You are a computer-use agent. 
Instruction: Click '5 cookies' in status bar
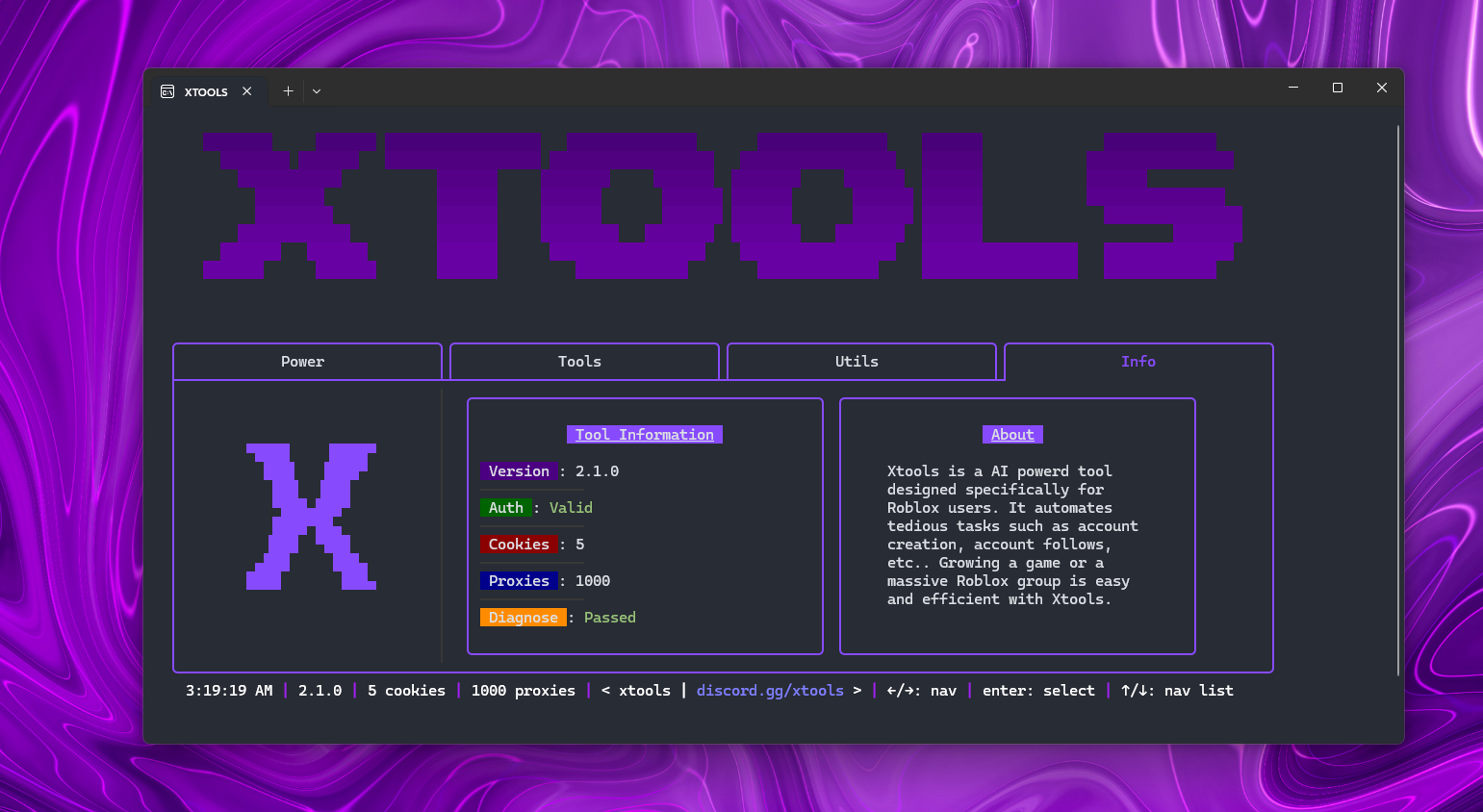click(x=406, y=691)
